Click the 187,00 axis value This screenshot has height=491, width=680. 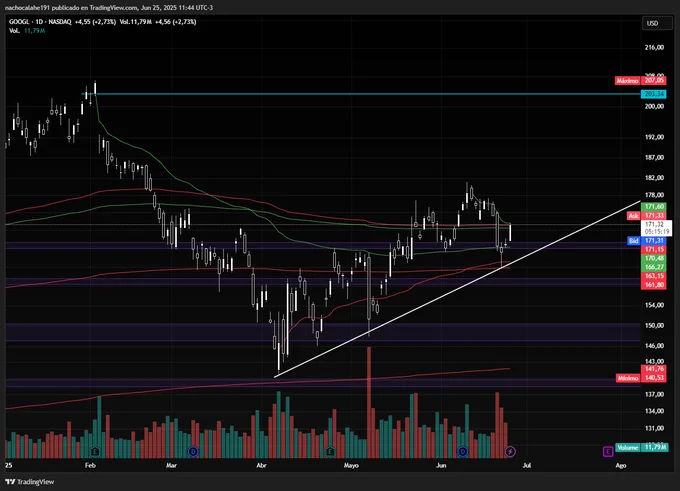click(x=654, y=157)
